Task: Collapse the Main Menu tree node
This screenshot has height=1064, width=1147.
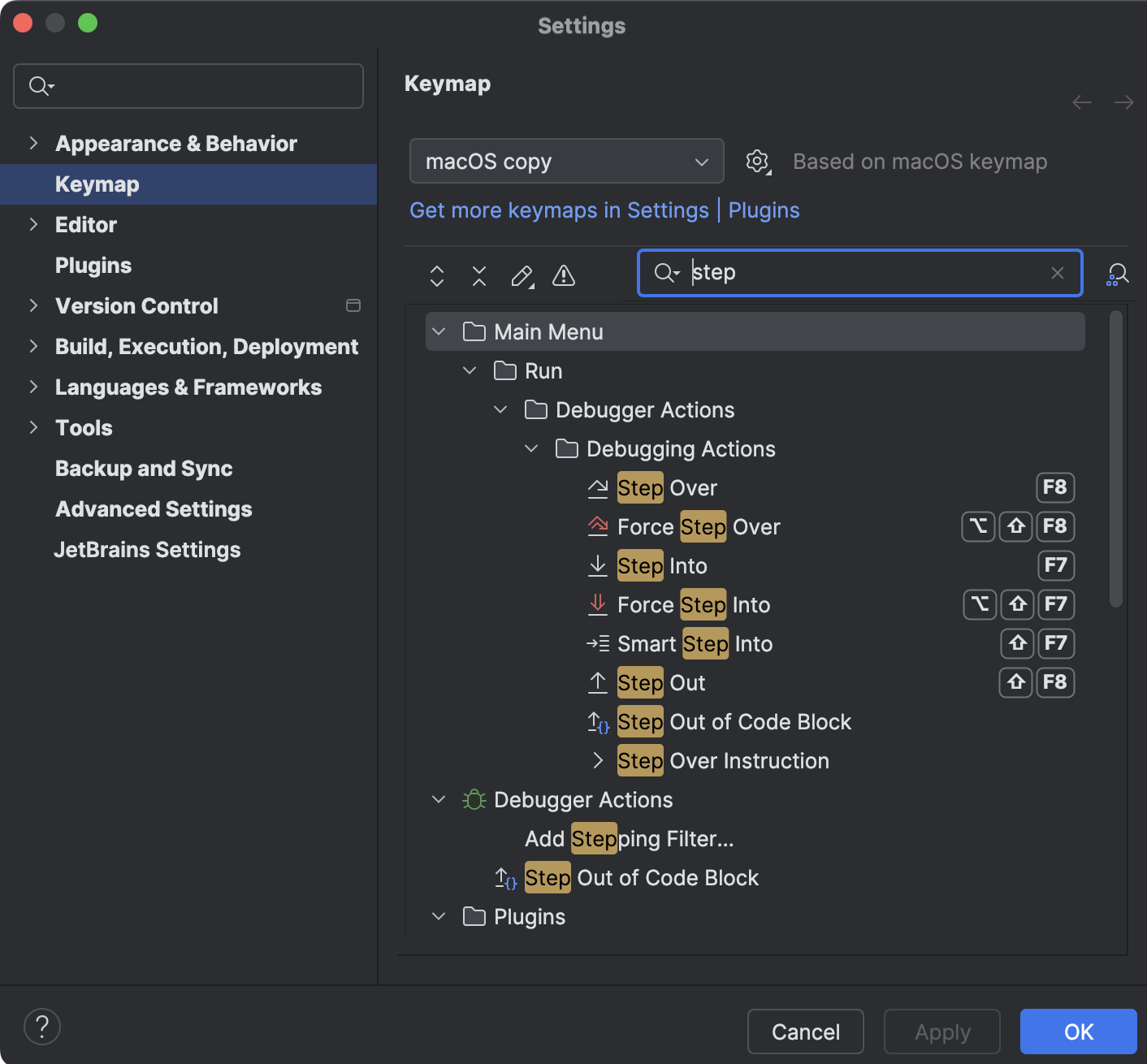Action: pyautogui.click(x=439, y=331)
